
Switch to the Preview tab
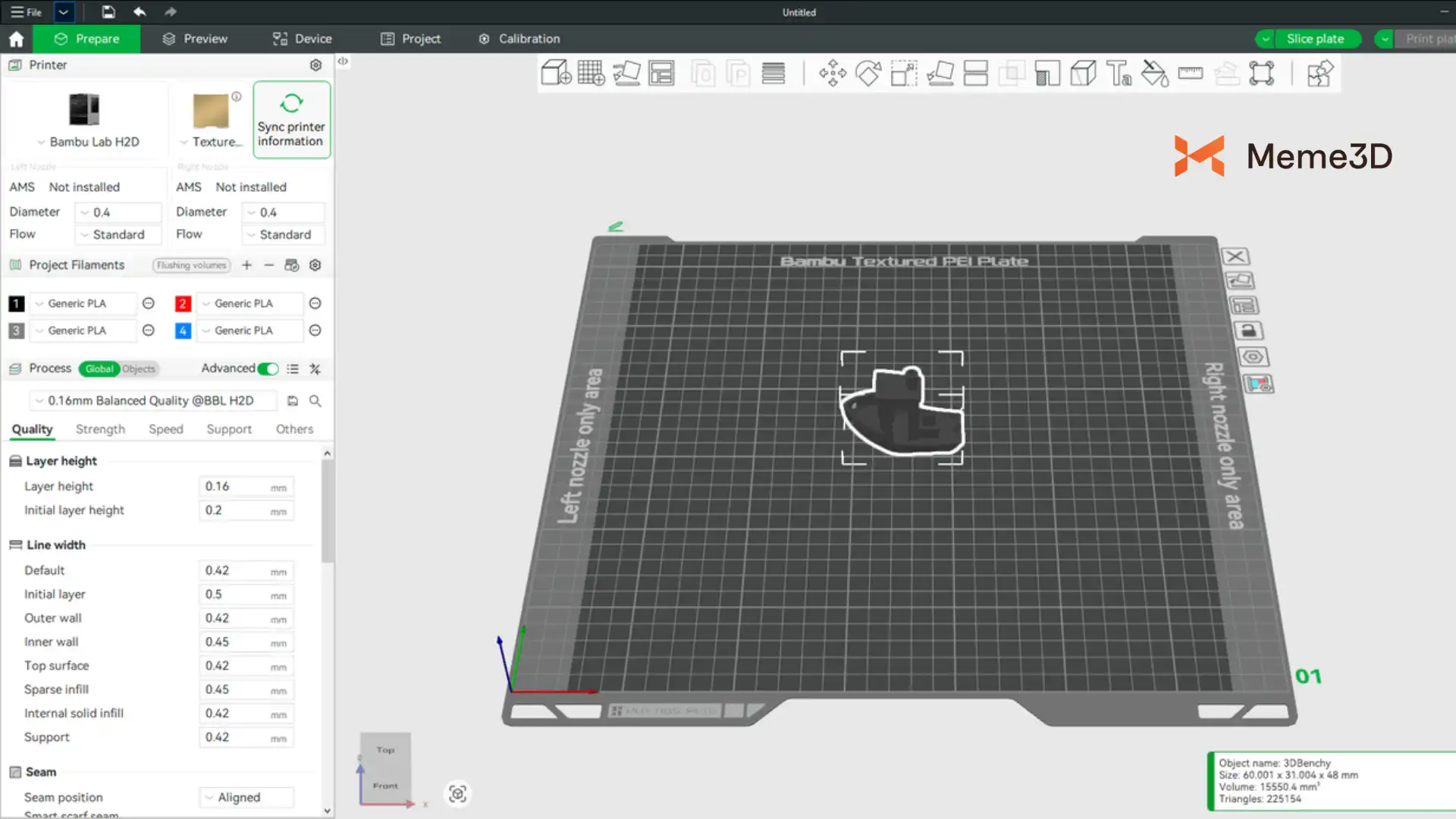point(195,39)
